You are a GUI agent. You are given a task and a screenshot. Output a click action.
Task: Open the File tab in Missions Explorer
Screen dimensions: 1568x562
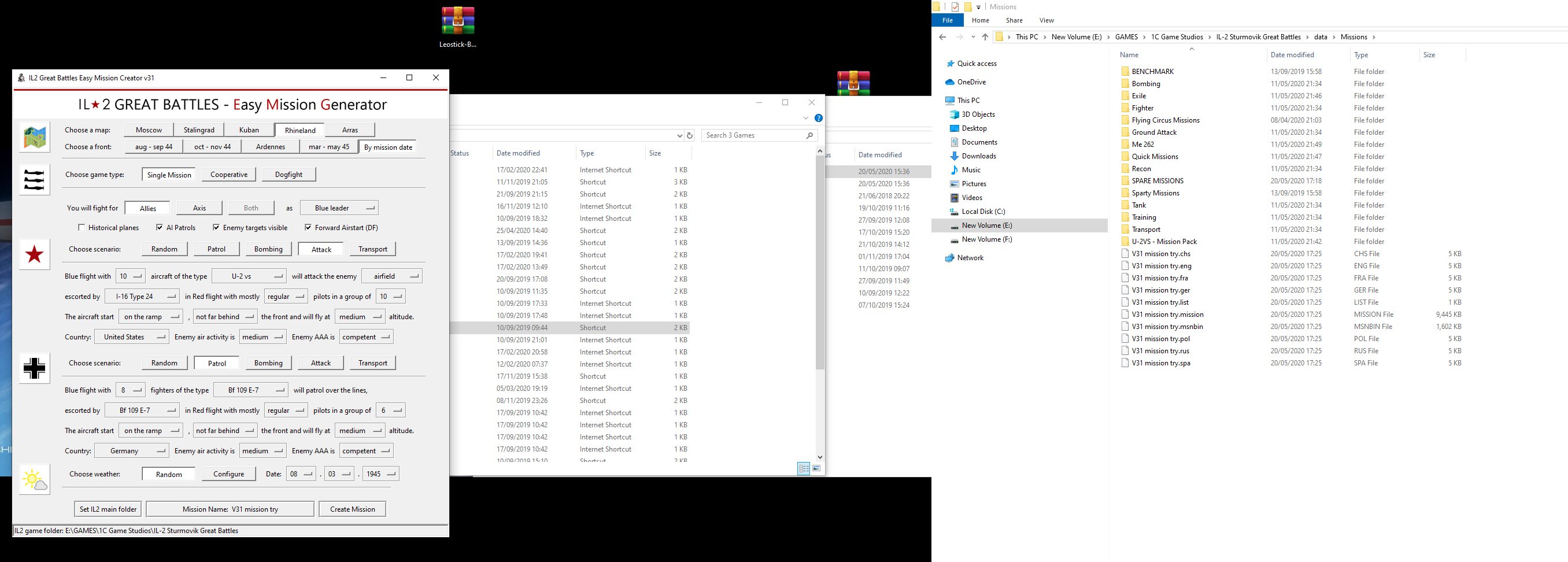pos(947,20)
